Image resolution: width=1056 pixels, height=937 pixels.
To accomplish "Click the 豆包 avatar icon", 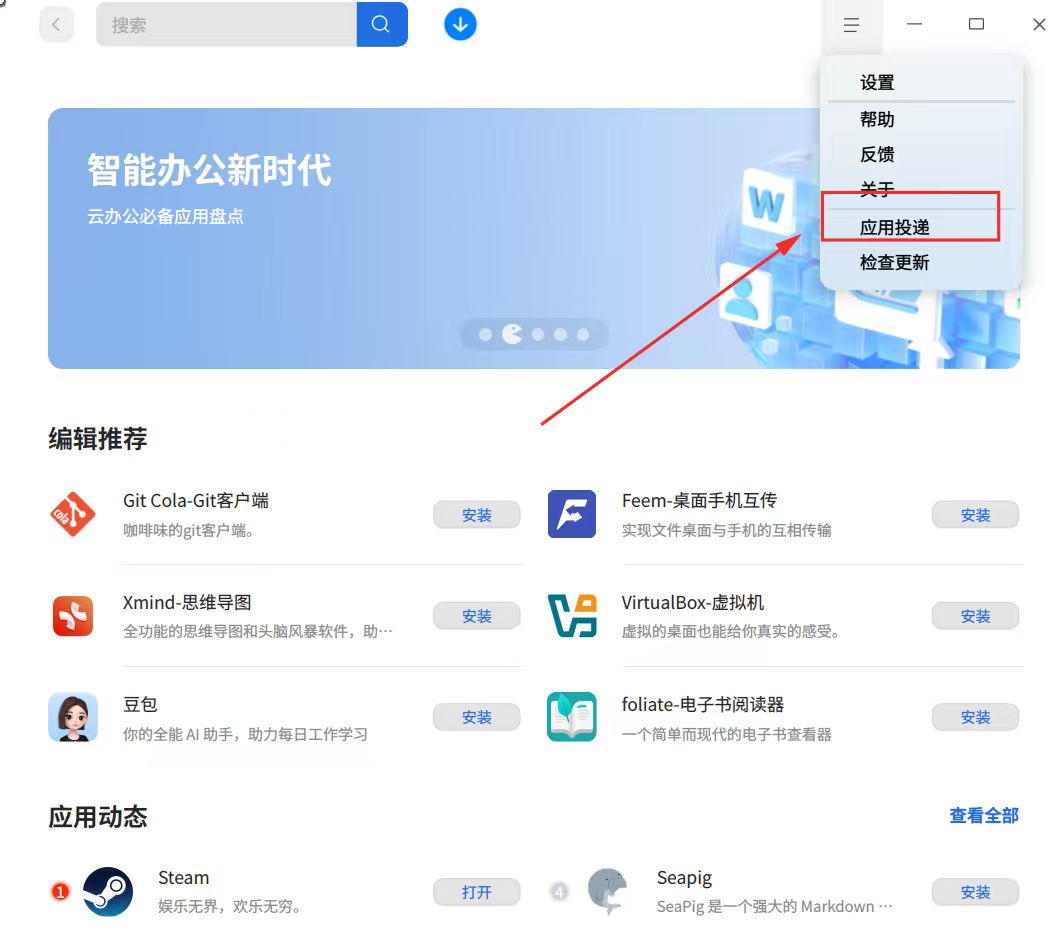I will point(73,717).
